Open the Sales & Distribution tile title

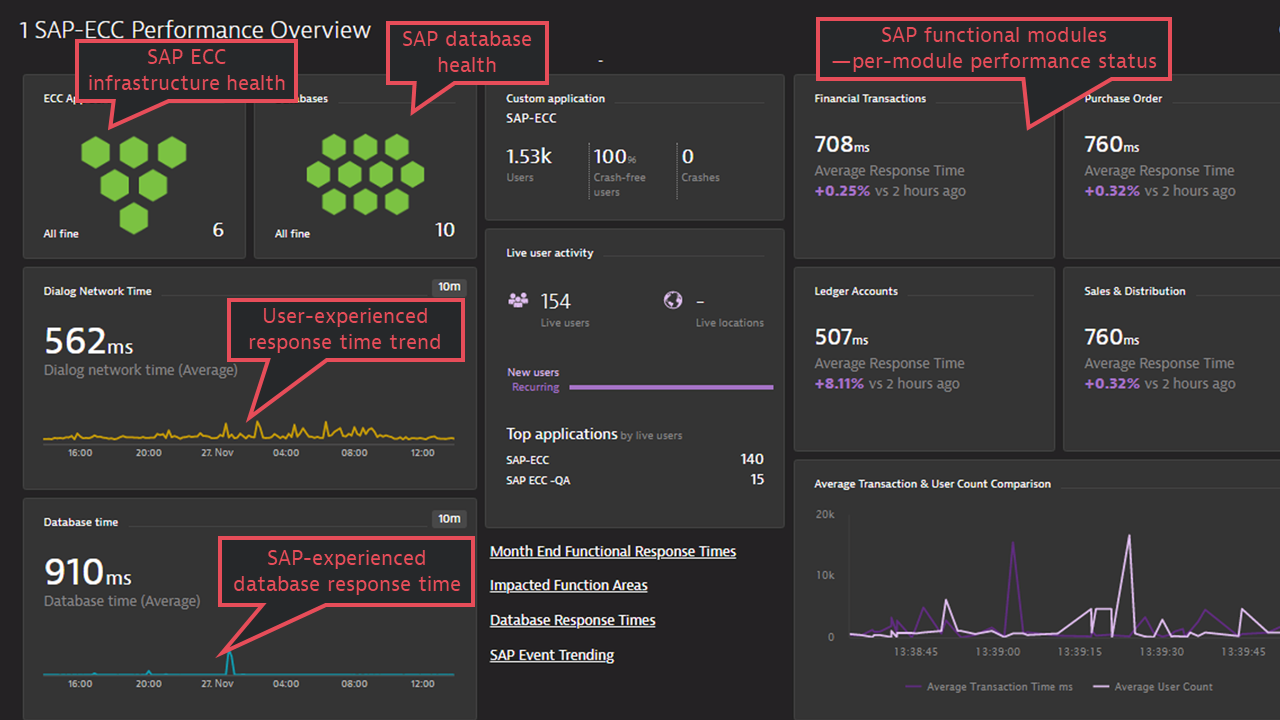coord(1135,291)
